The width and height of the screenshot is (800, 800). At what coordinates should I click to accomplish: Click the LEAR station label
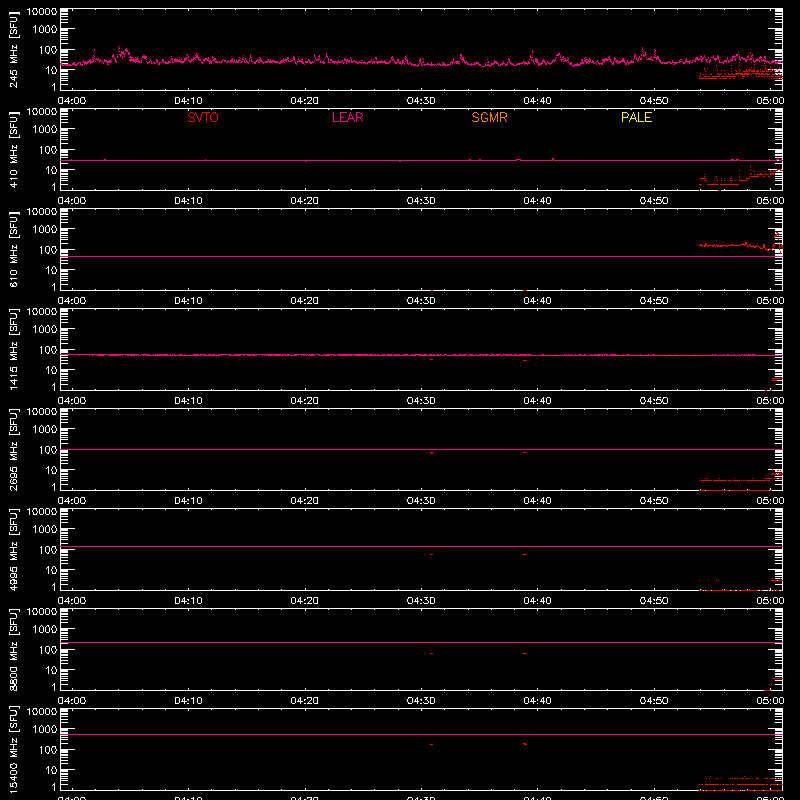[x=347, y=117]
